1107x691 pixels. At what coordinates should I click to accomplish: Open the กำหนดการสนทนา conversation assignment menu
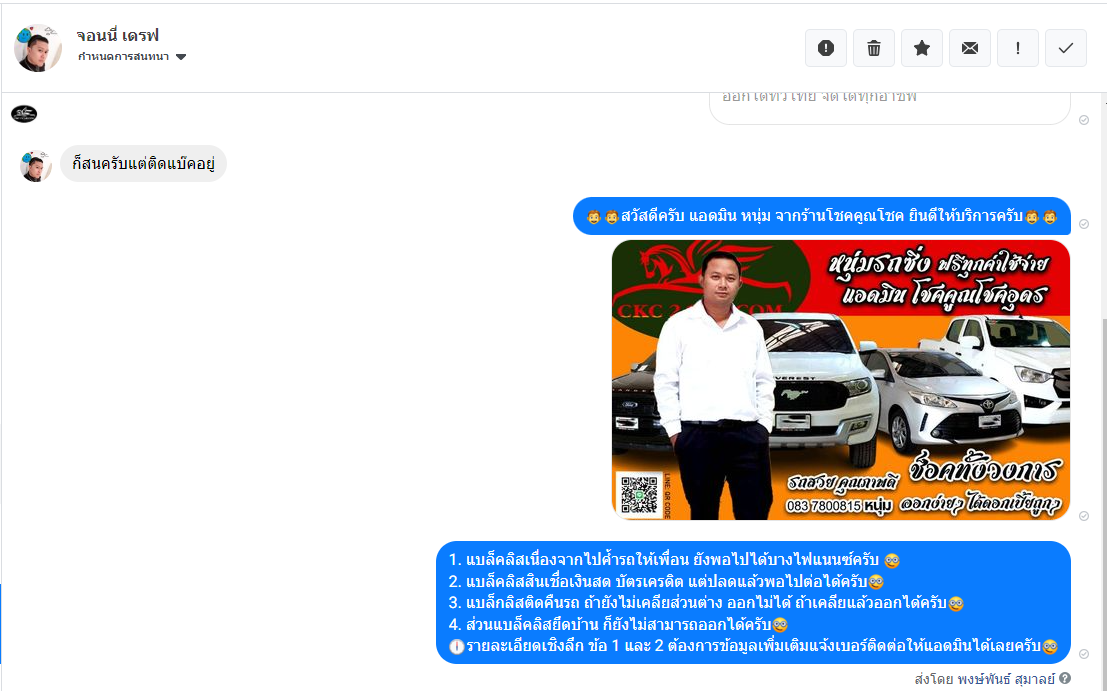click(x=124, y=57)
